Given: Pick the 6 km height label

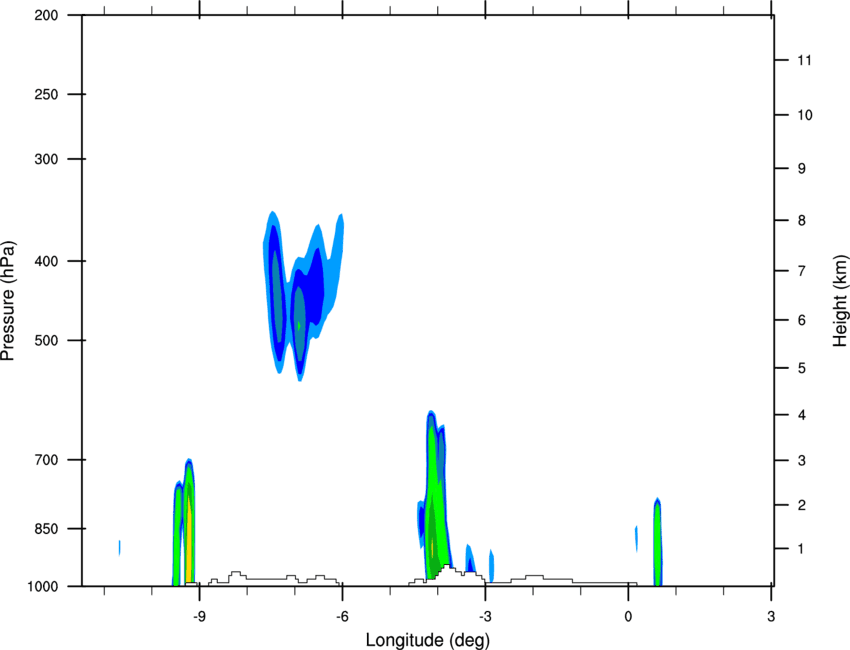Looking at the screenshot, I should point(802,320).
